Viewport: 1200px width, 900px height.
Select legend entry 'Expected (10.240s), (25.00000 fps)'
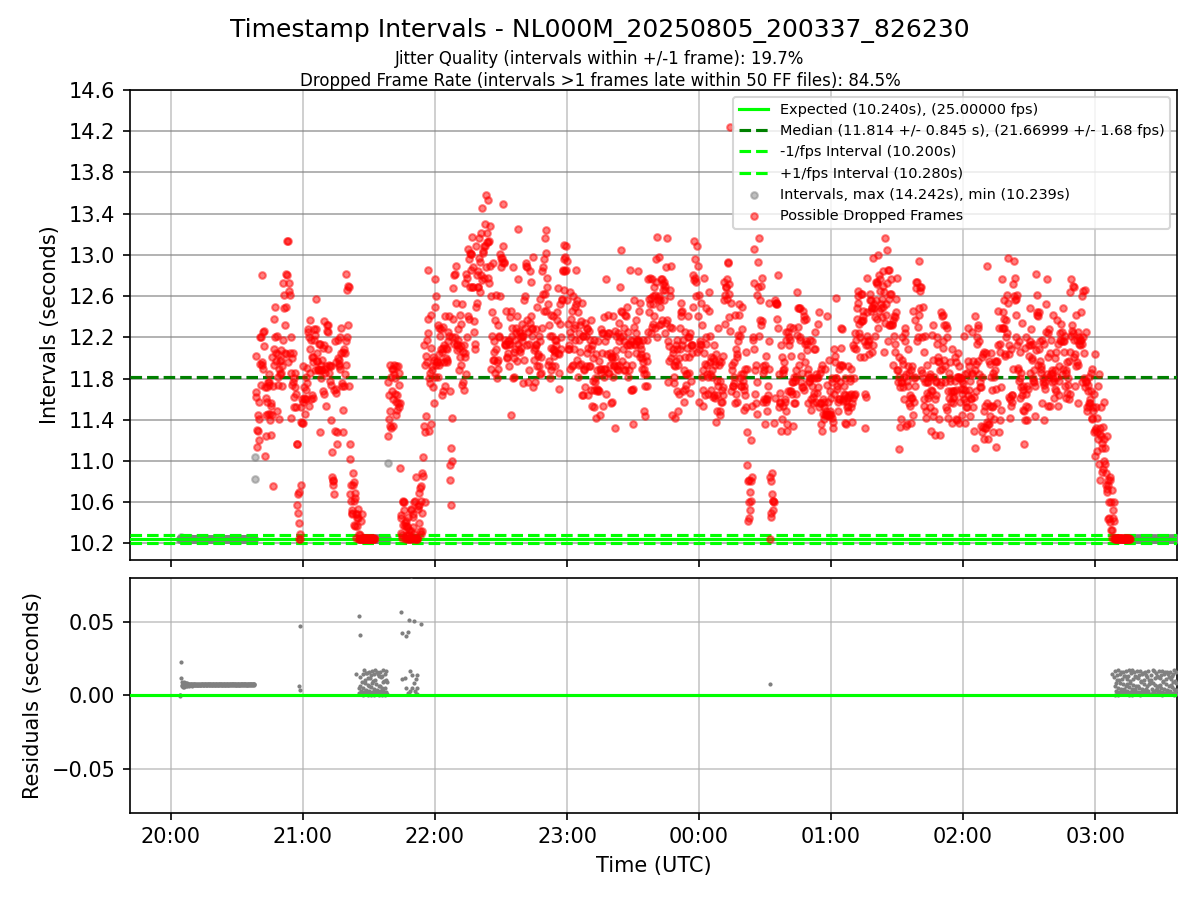pyautogui.click(x=909, y=109)
